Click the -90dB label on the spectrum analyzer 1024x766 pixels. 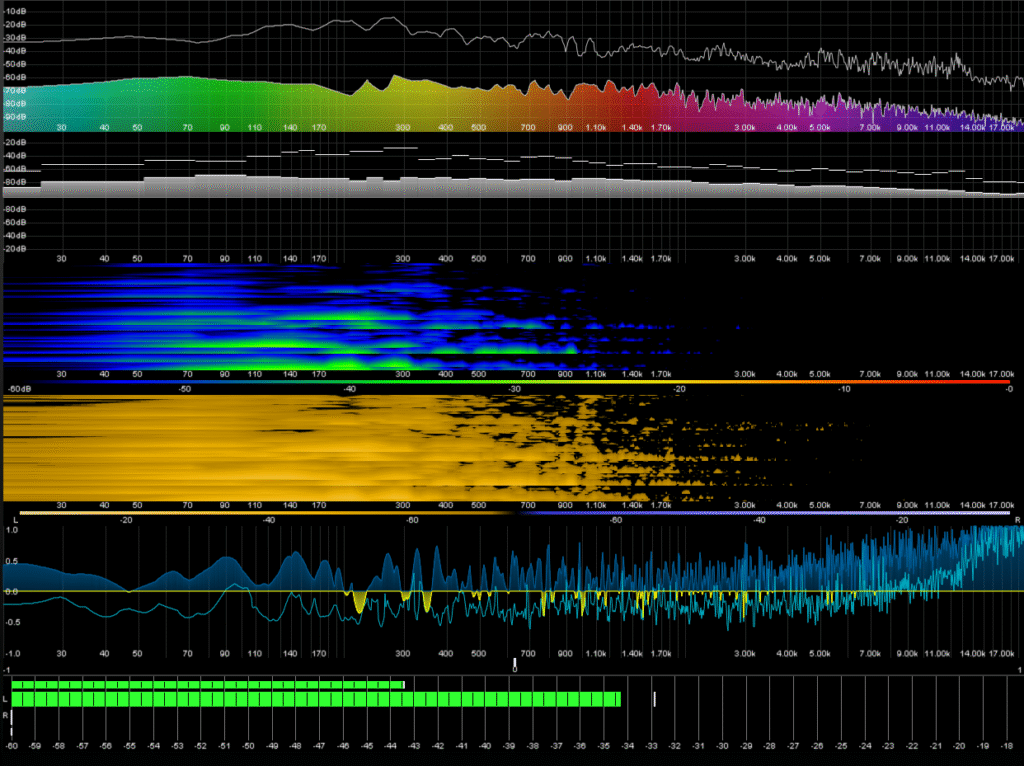point(15,117)
